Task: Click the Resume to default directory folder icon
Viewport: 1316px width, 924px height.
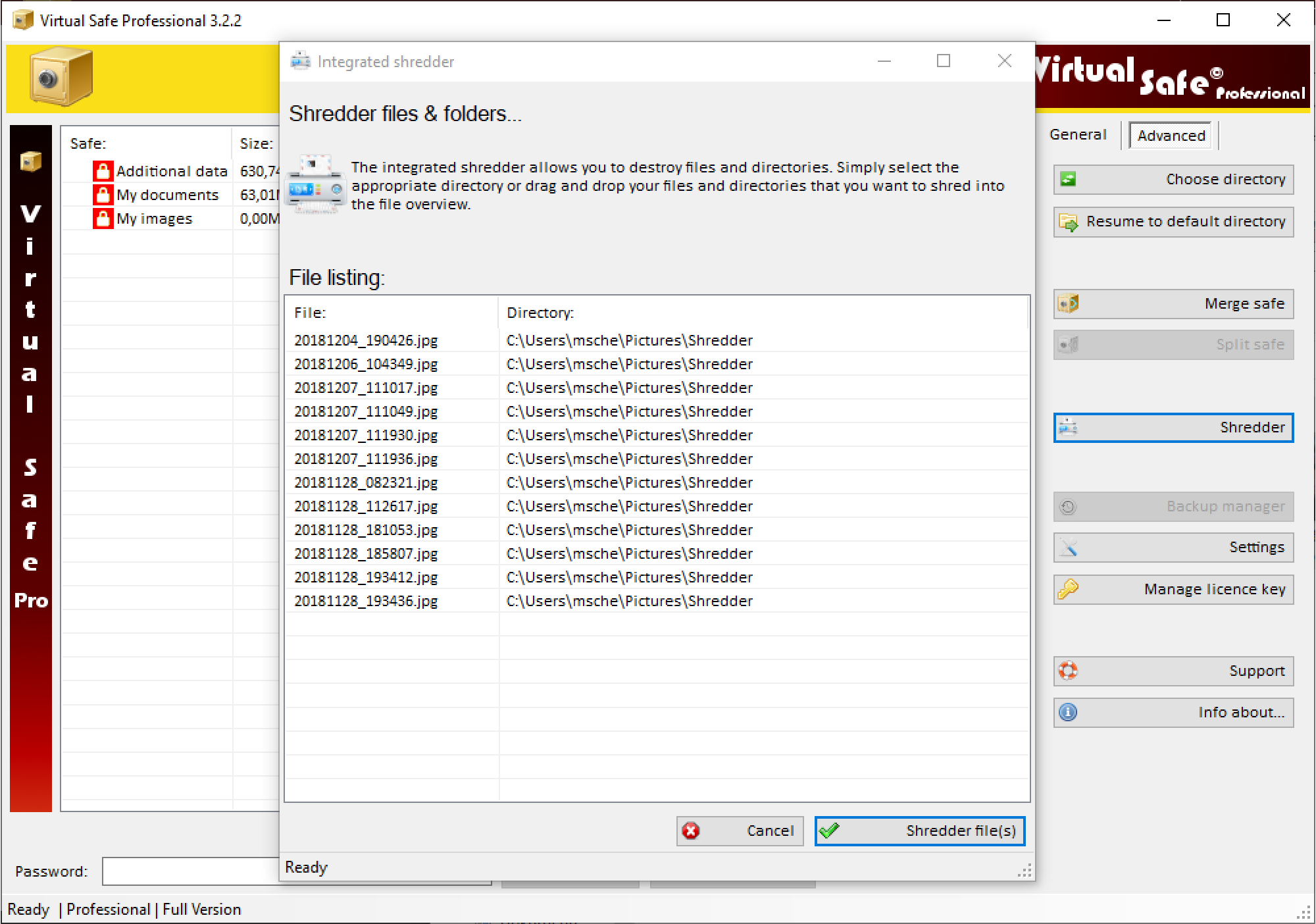Action: tap(1068, 222)
